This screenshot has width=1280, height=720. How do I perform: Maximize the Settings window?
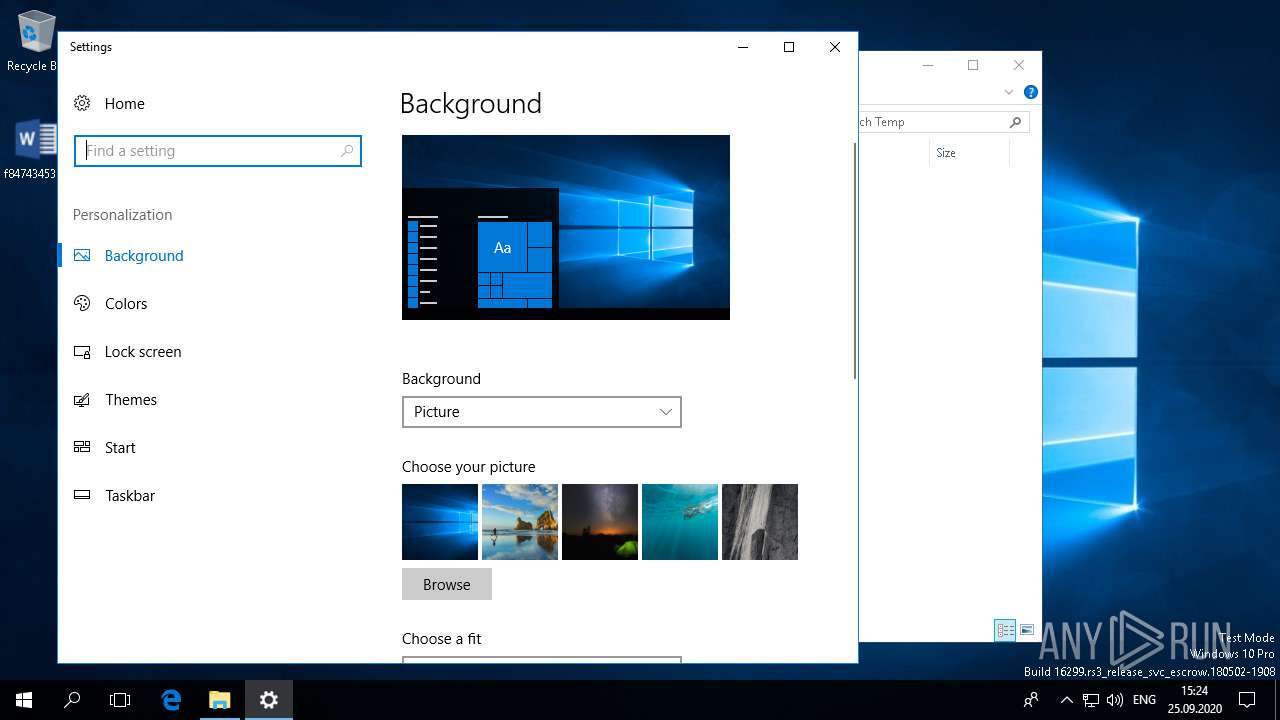tap(789, 47)
